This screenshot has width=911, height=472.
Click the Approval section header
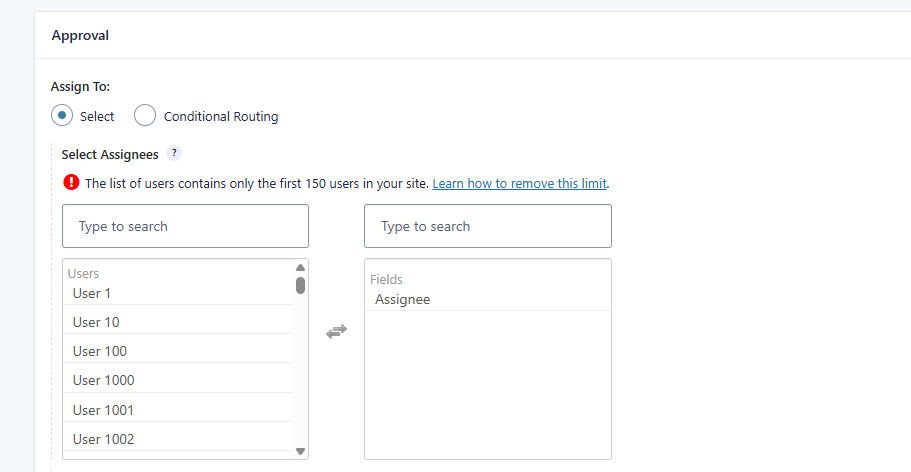(x=80, y=35)
